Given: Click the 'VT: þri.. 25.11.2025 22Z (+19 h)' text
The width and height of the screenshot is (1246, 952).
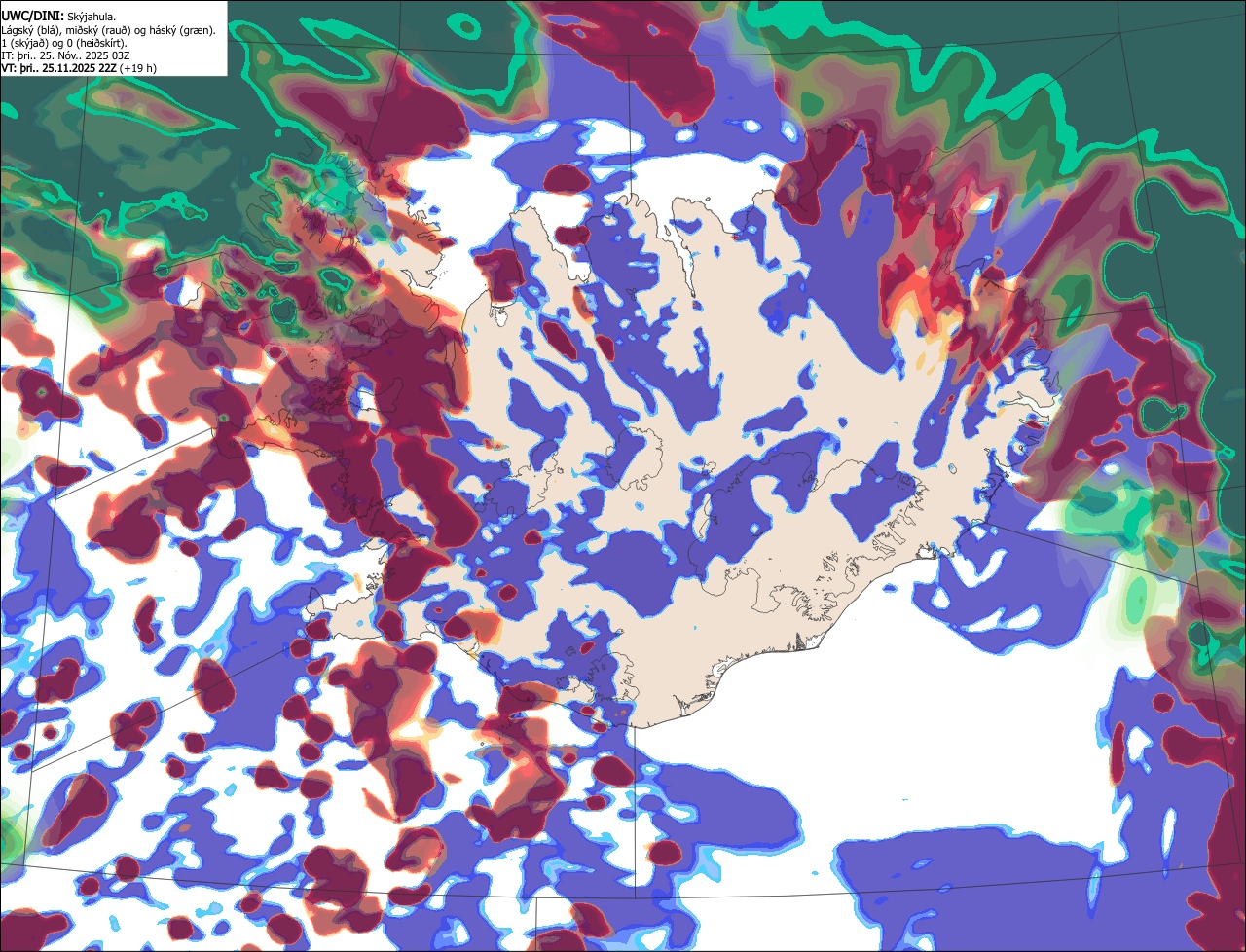Looking at the screenshot, I should (x=79, y=67).
